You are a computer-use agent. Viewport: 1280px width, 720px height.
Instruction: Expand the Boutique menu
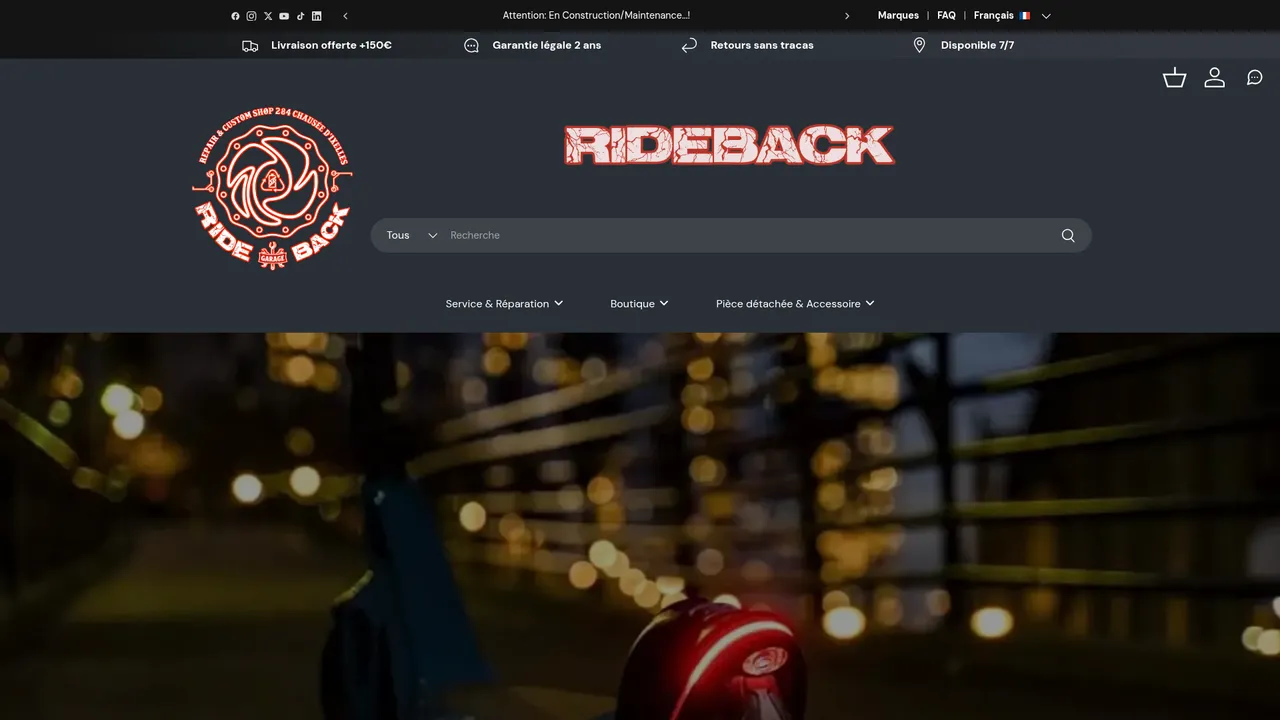point(639,304)
